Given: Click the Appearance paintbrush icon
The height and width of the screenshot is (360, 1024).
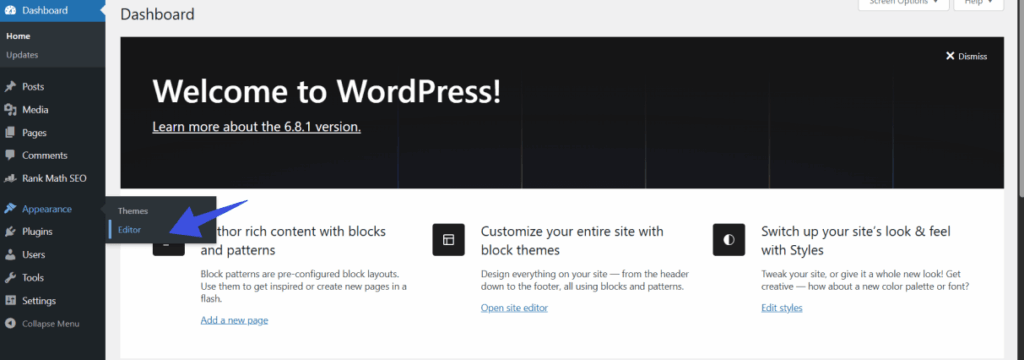Looking at the screenshot, I should click(10, 209).
